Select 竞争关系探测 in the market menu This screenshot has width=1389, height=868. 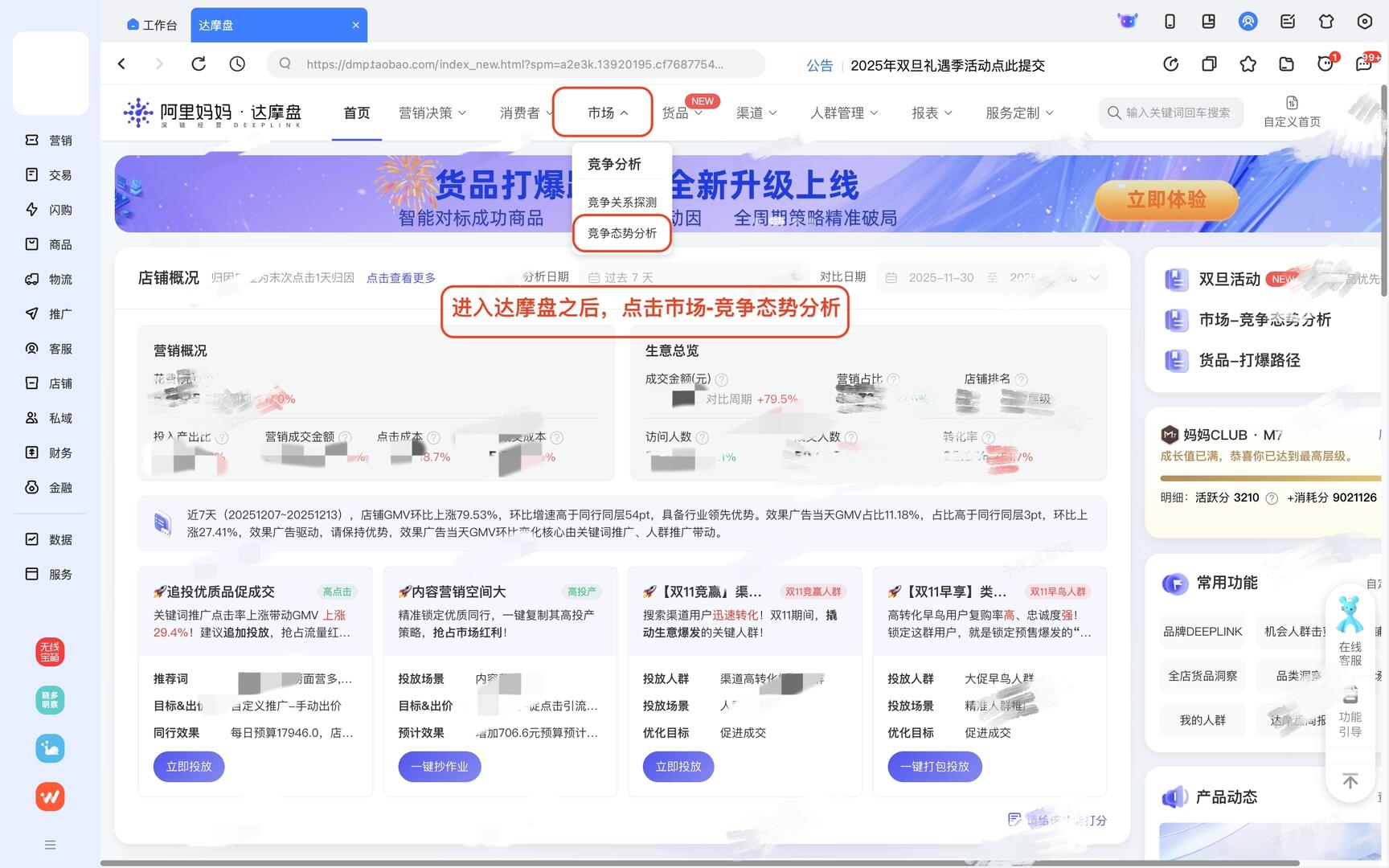(622, 202)
